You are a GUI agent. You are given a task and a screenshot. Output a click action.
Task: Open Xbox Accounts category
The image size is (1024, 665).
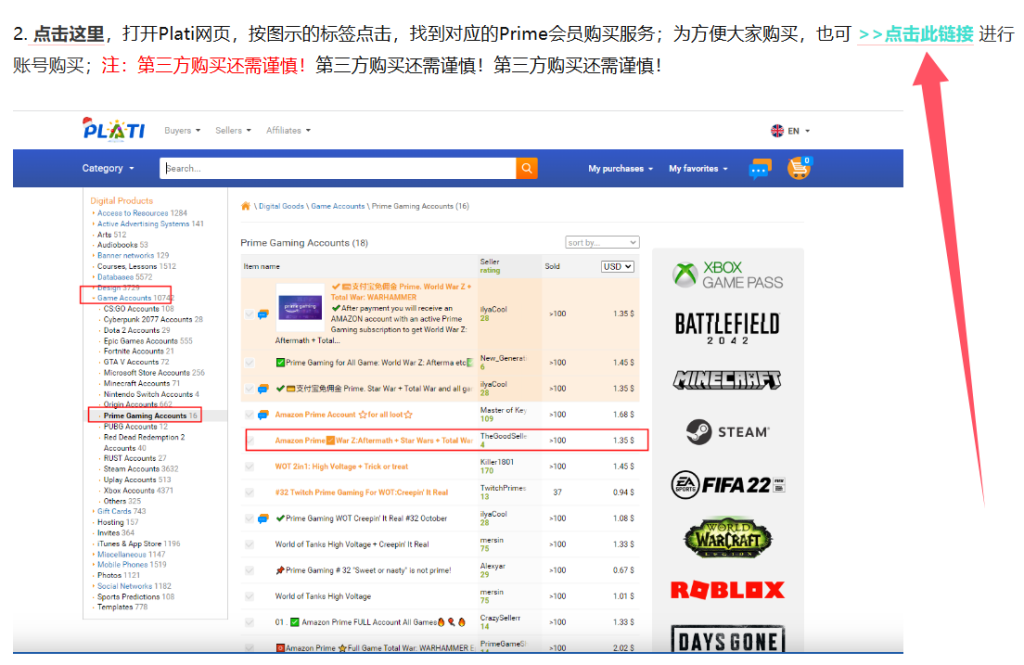coord(129,491)
